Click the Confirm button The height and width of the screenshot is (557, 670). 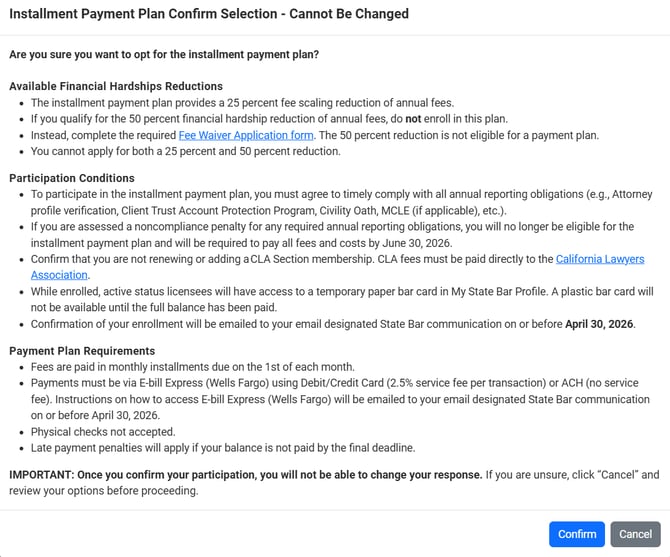[577, 534]
